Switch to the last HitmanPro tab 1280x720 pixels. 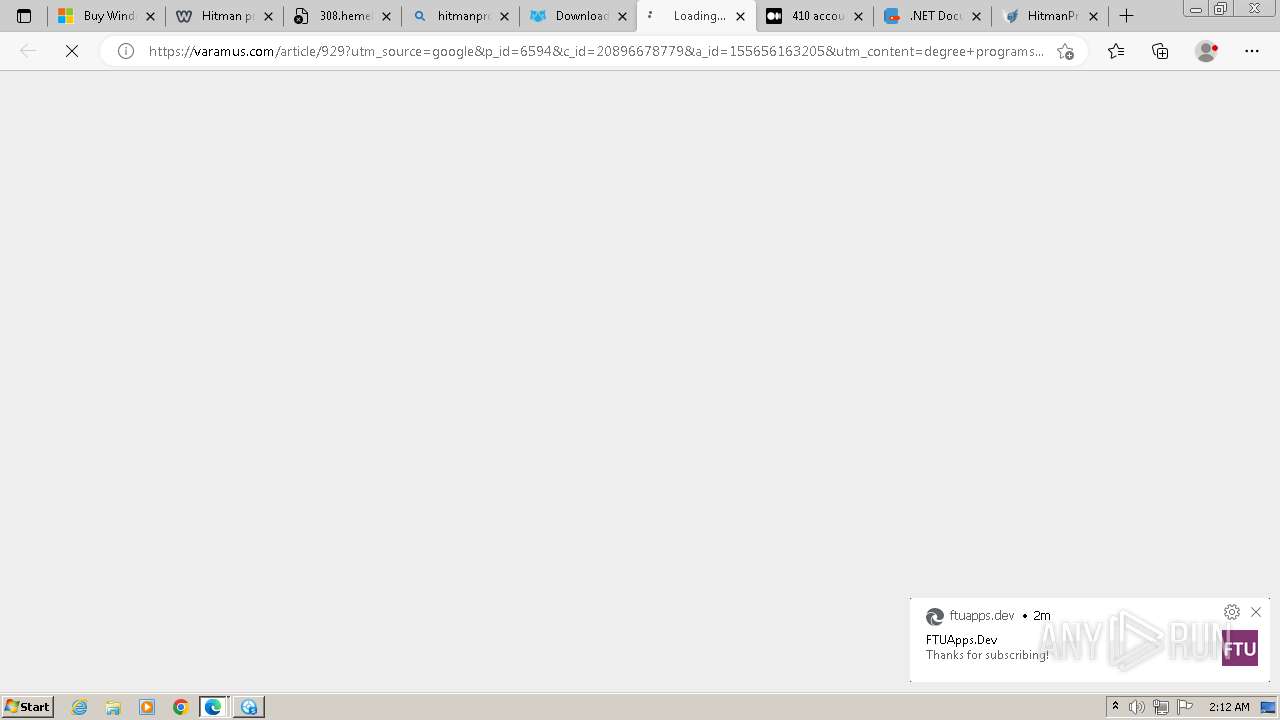[x=1050, y=16]
